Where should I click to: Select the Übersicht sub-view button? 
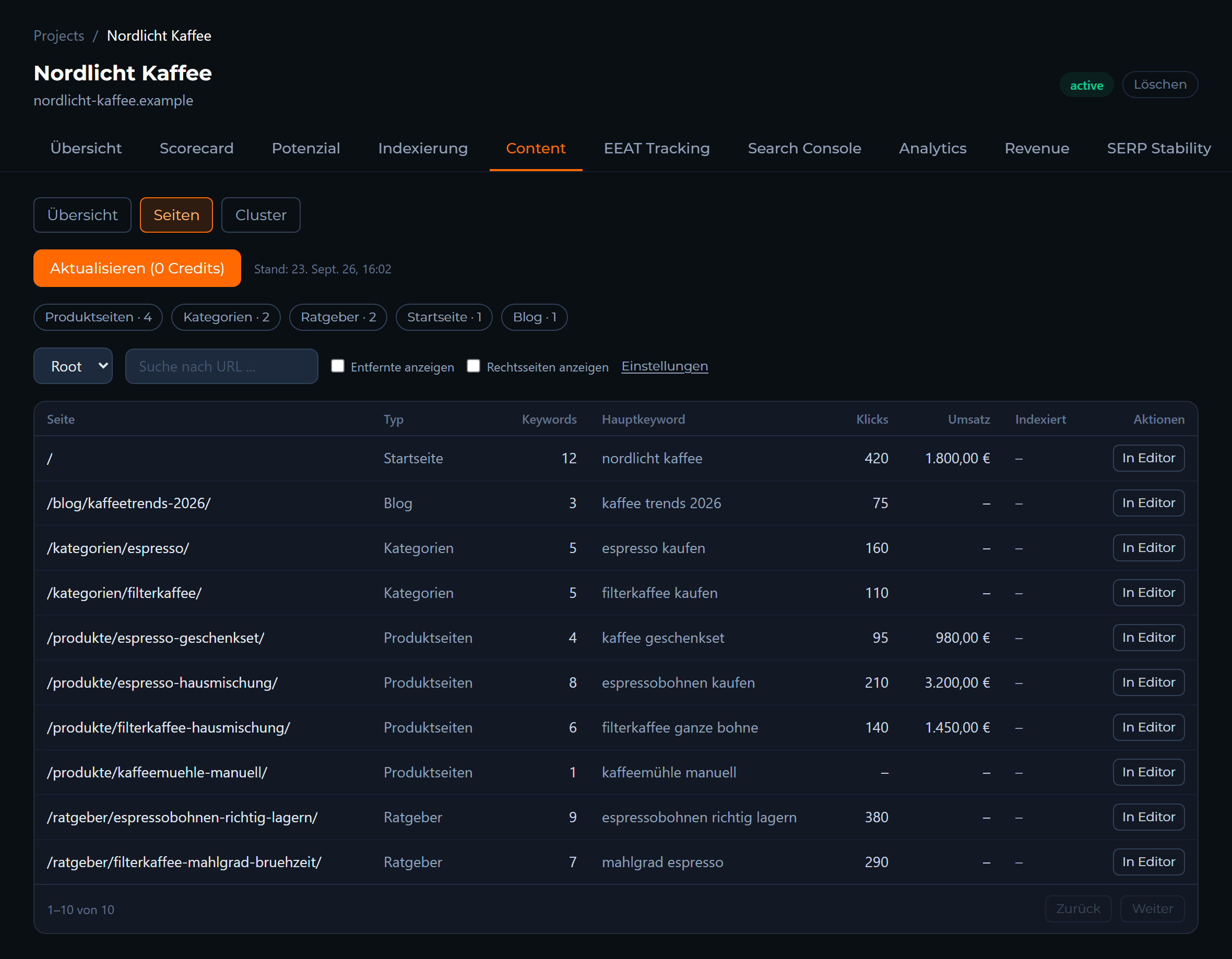pos(82,215)
